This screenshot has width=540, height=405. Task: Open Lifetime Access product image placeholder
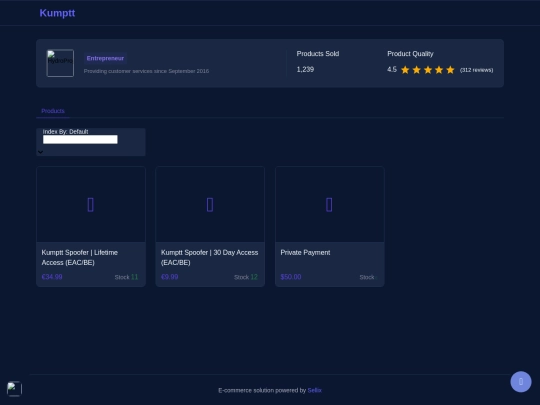tap(91, 205)
